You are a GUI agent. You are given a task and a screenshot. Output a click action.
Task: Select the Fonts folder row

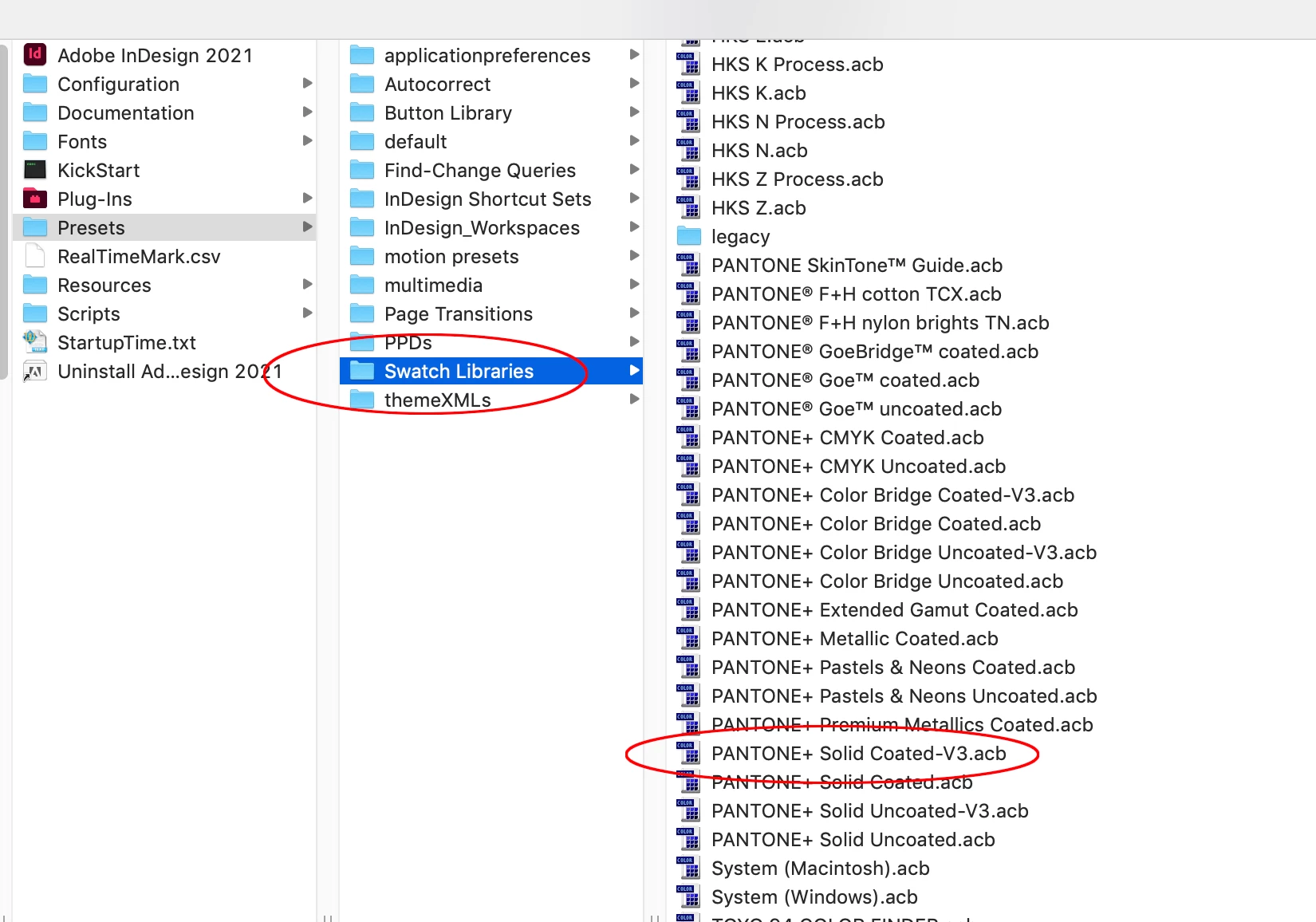pyautogui.click(x=164, y=141)
